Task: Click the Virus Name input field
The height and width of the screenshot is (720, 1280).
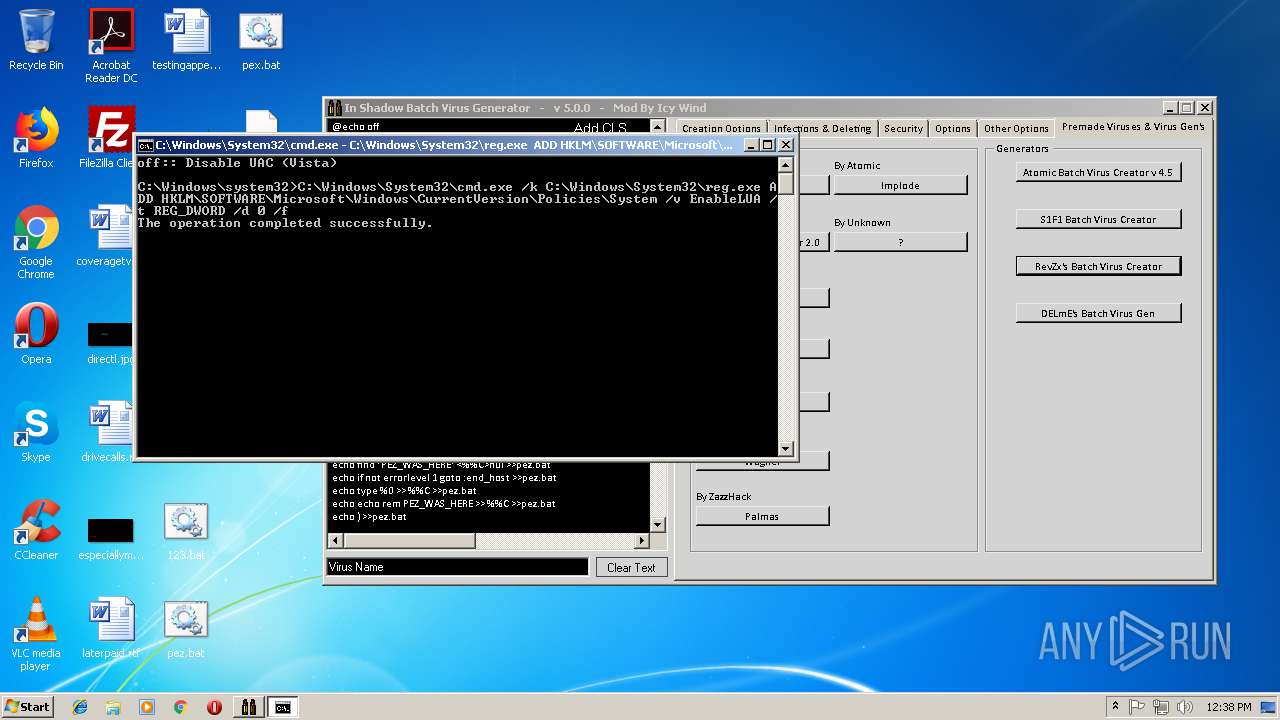Action: (x=458, y=567)
